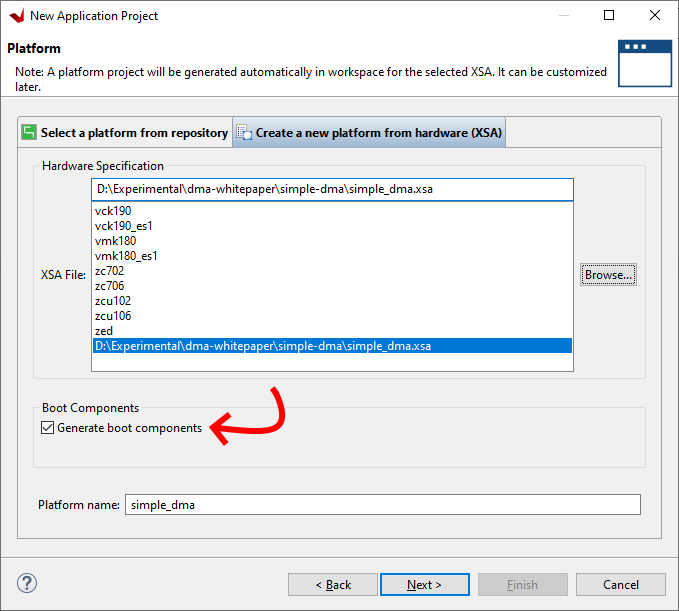Select zed in hardware list
679x611 pixels.
333,331
